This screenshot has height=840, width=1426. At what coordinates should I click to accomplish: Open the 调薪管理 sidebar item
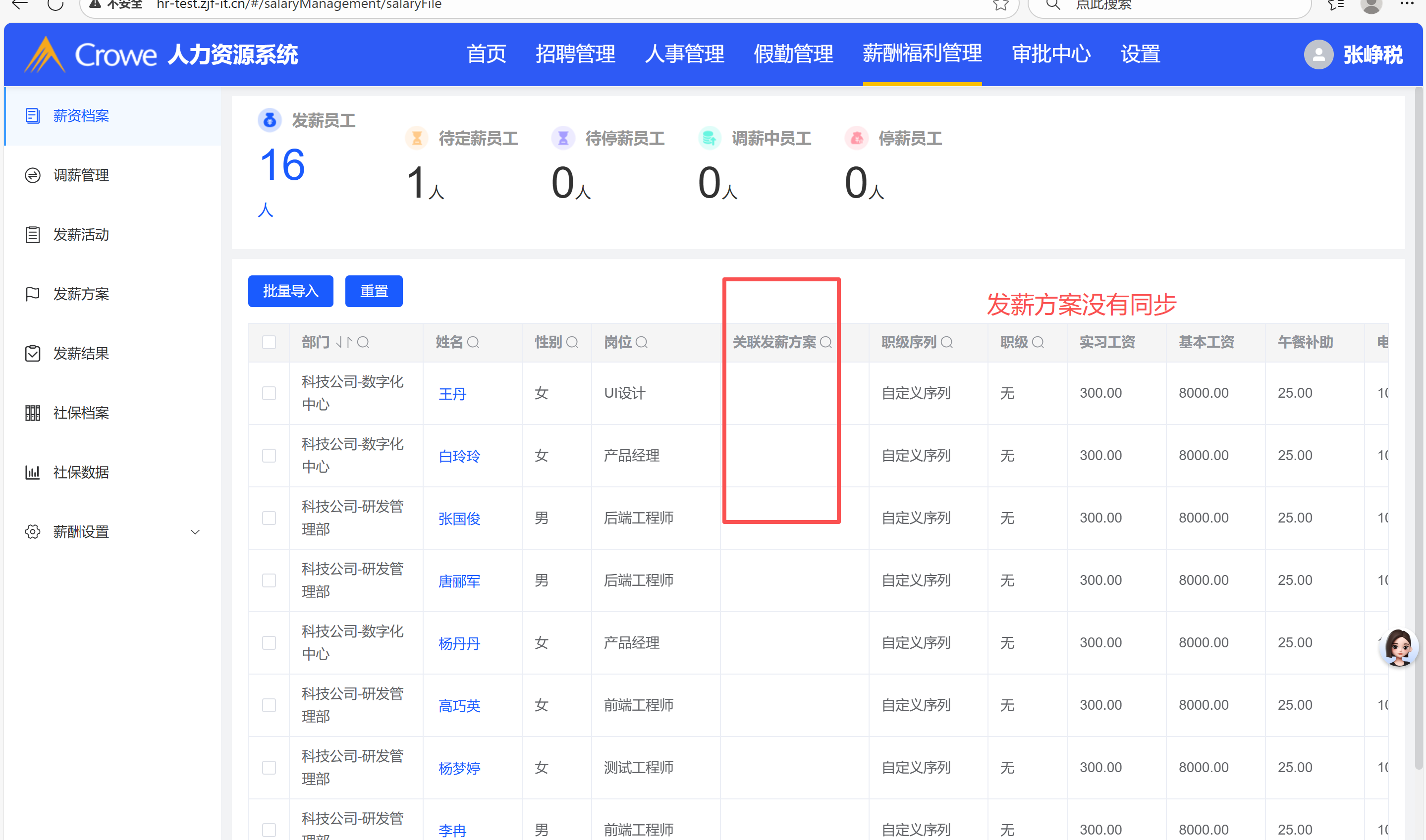pyautogui.click(x=81, y=175)
